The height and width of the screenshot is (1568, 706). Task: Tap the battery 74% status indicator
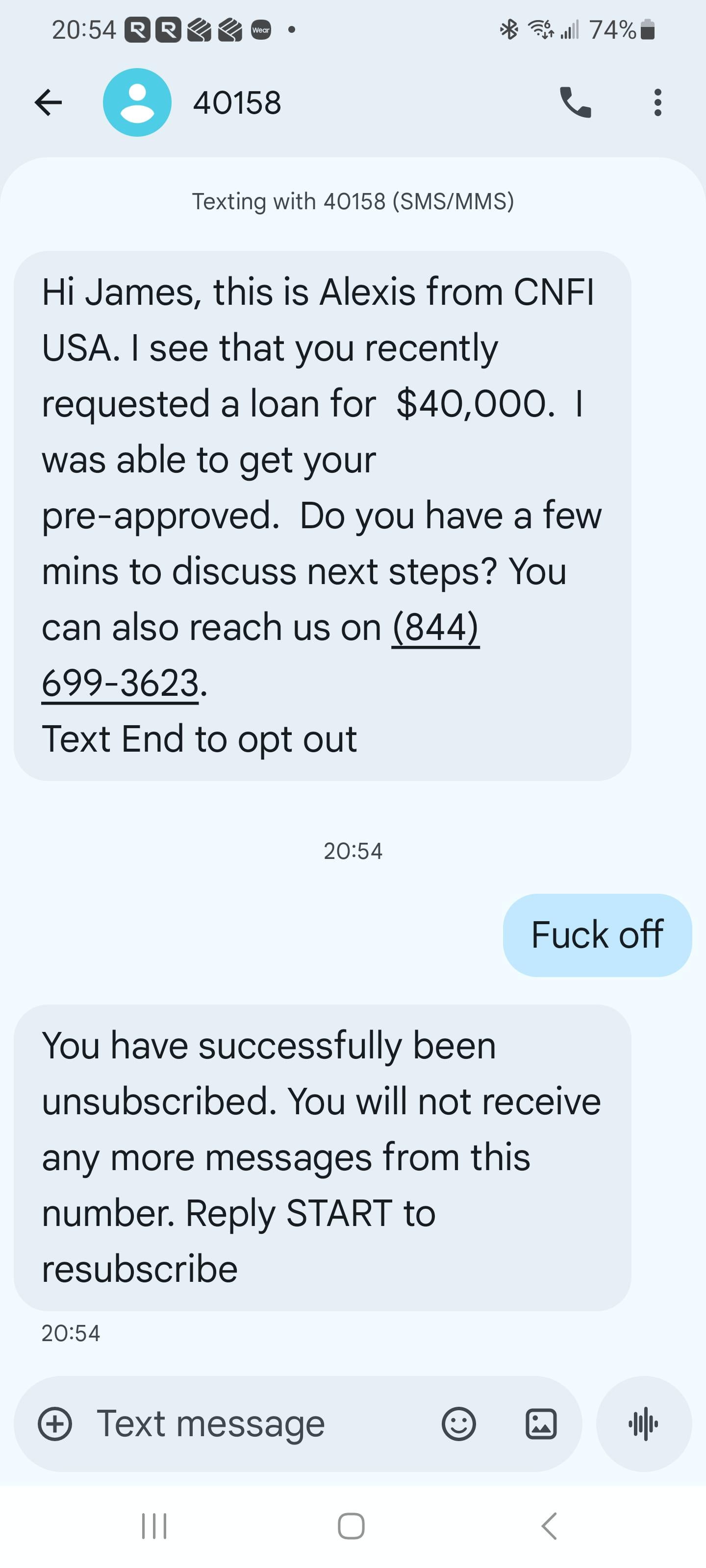621,29
